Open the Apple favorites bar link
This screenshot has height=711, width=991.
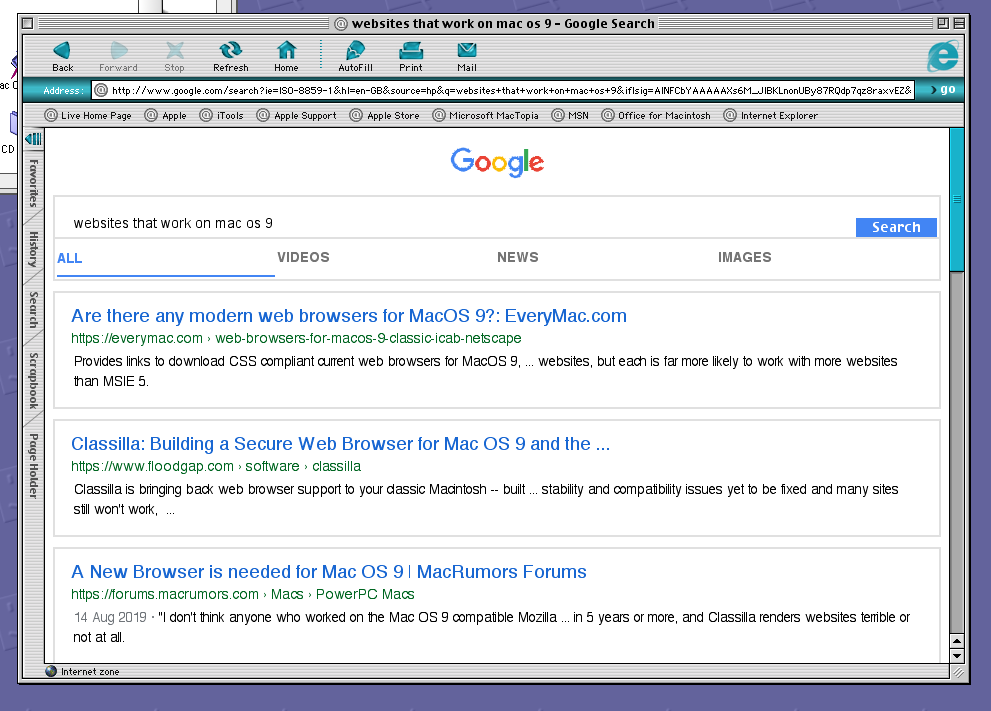(x=166, y=116)
